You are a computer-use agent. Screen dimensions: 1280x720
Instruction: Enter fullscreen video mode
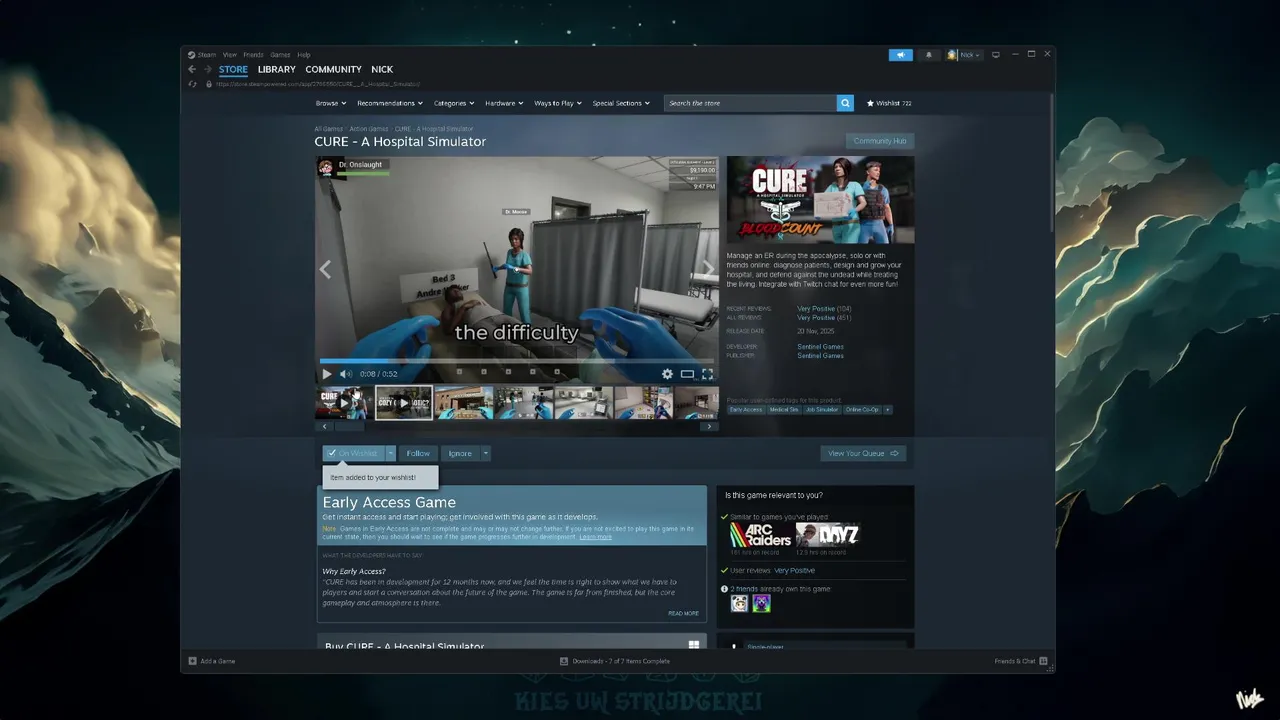tap(707, 374)
